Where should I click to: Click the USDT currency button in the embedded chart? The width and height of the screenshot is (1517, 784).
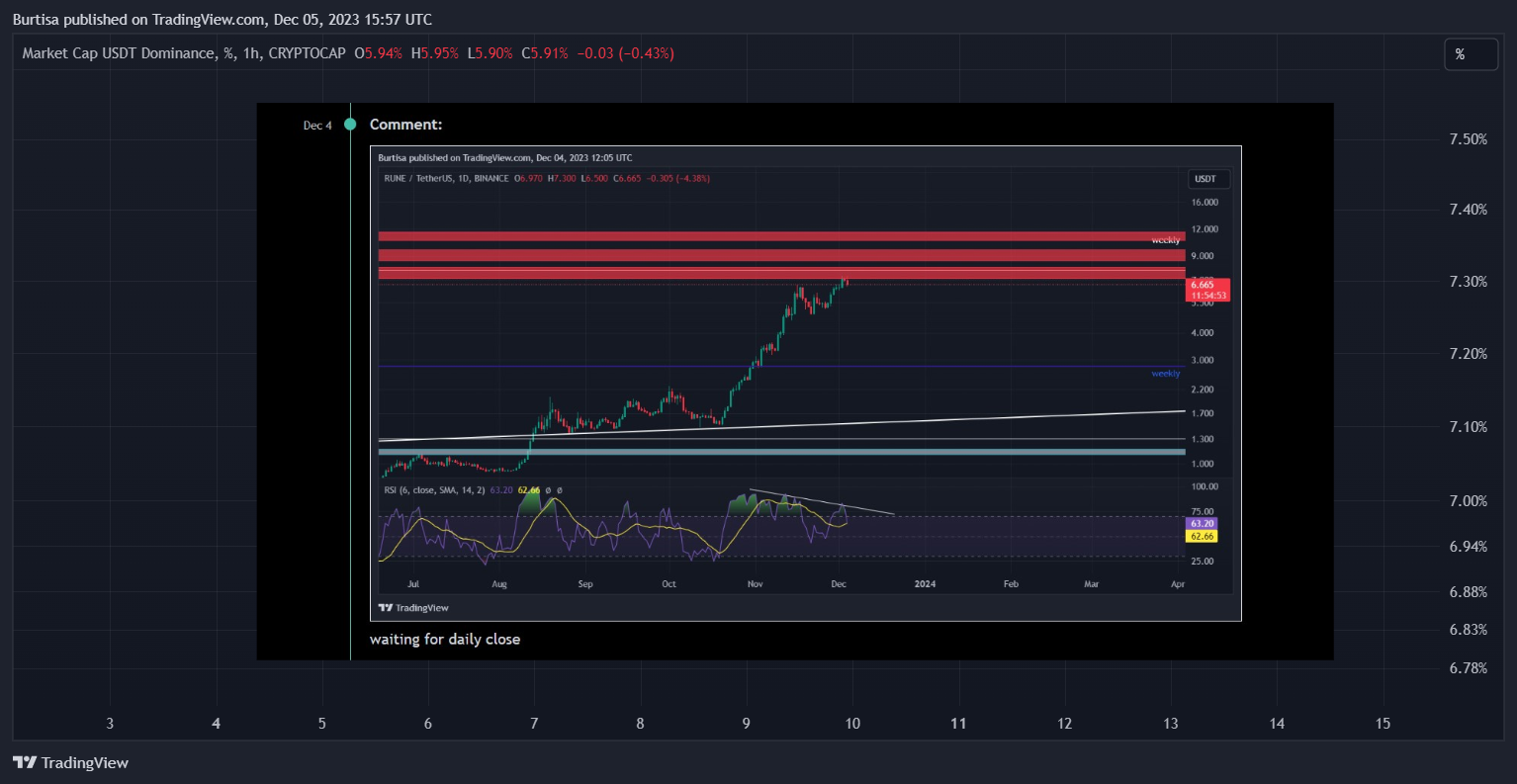[x=1208, y=179]
